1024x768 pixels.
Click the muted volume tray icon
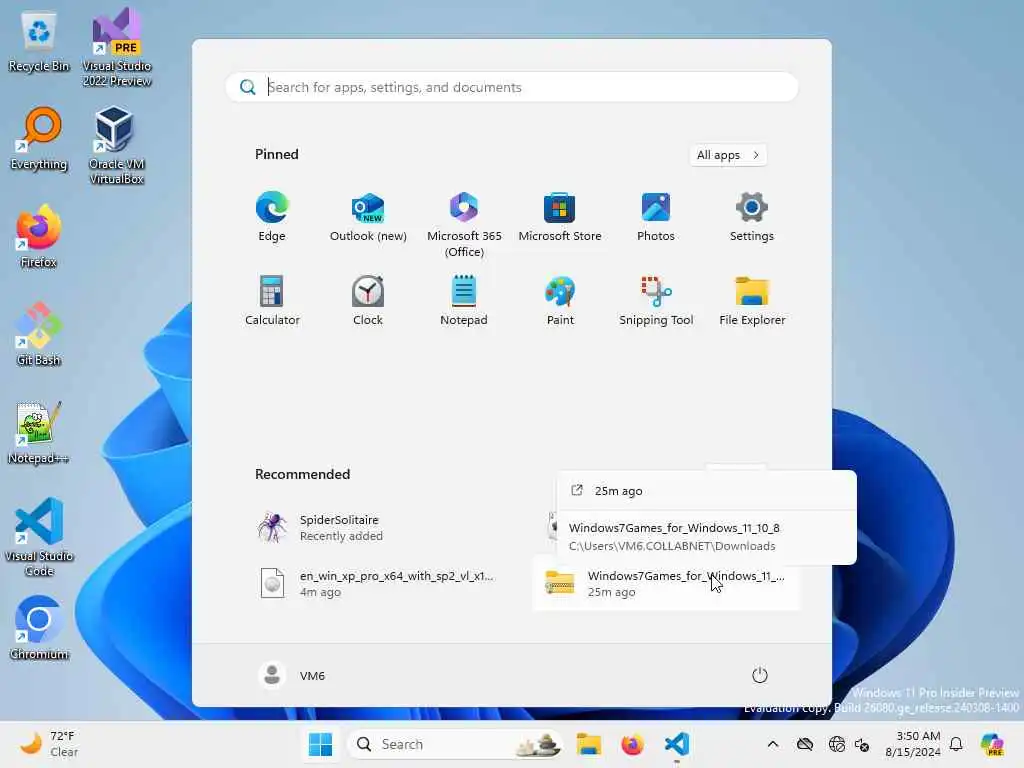pyautogui.click(x=862, y=744)
